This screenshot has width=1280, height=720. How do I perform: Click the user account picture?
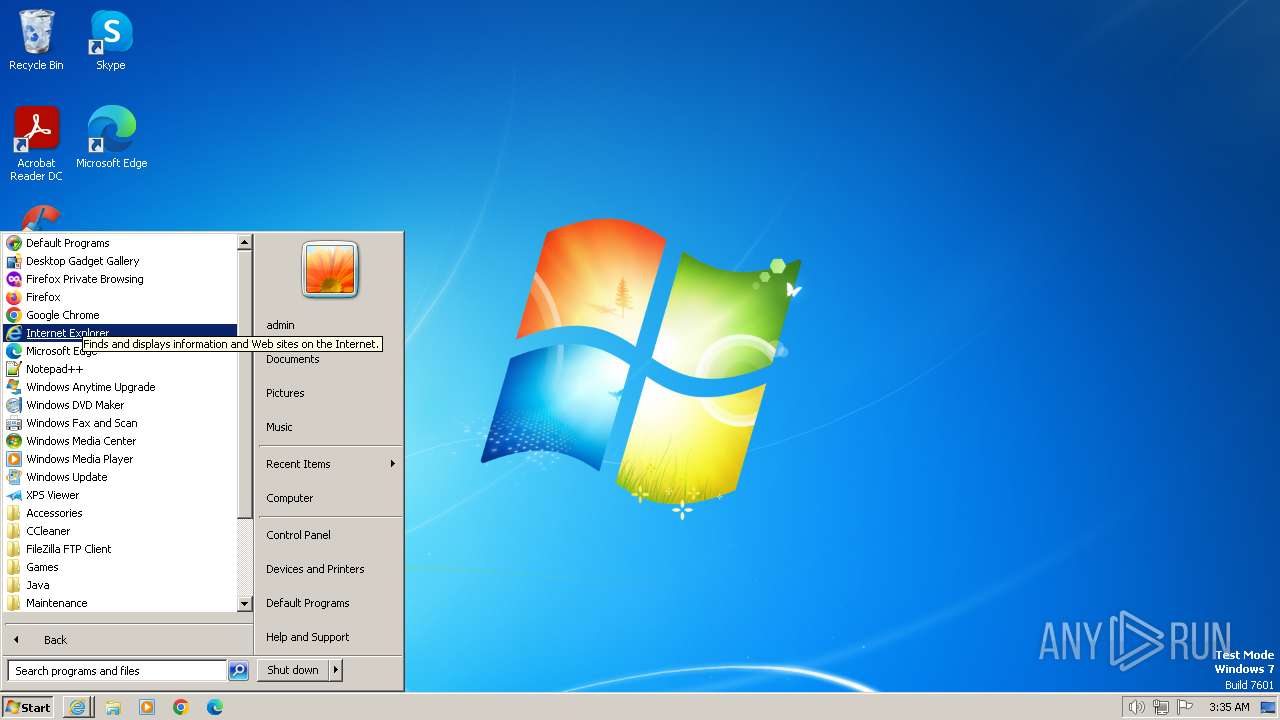tap(330, 270)
